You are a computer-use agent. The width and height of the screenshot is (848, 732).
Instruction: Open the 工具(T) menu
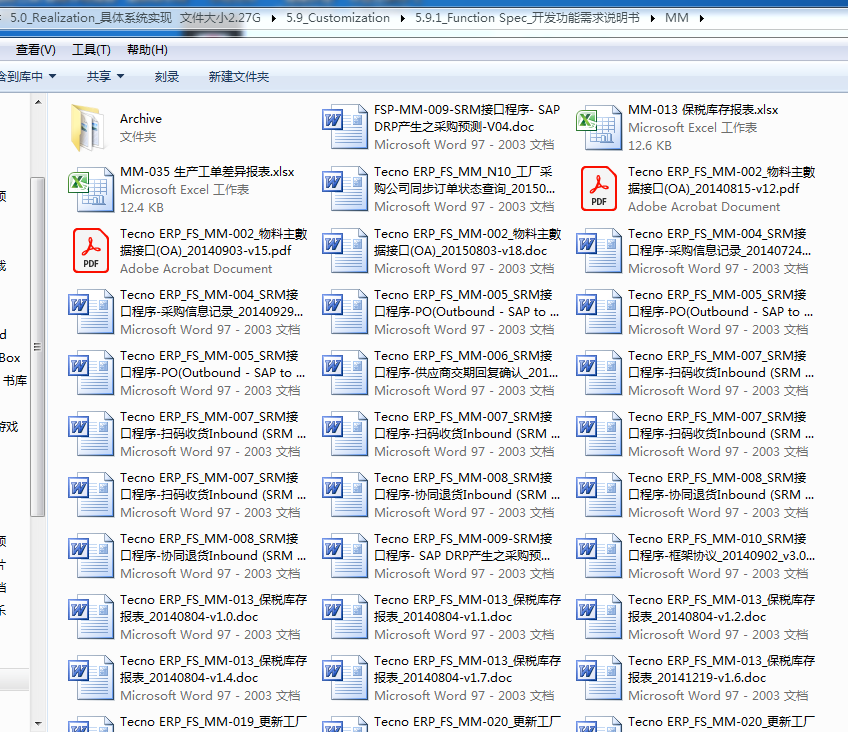(x=91, y=50)
